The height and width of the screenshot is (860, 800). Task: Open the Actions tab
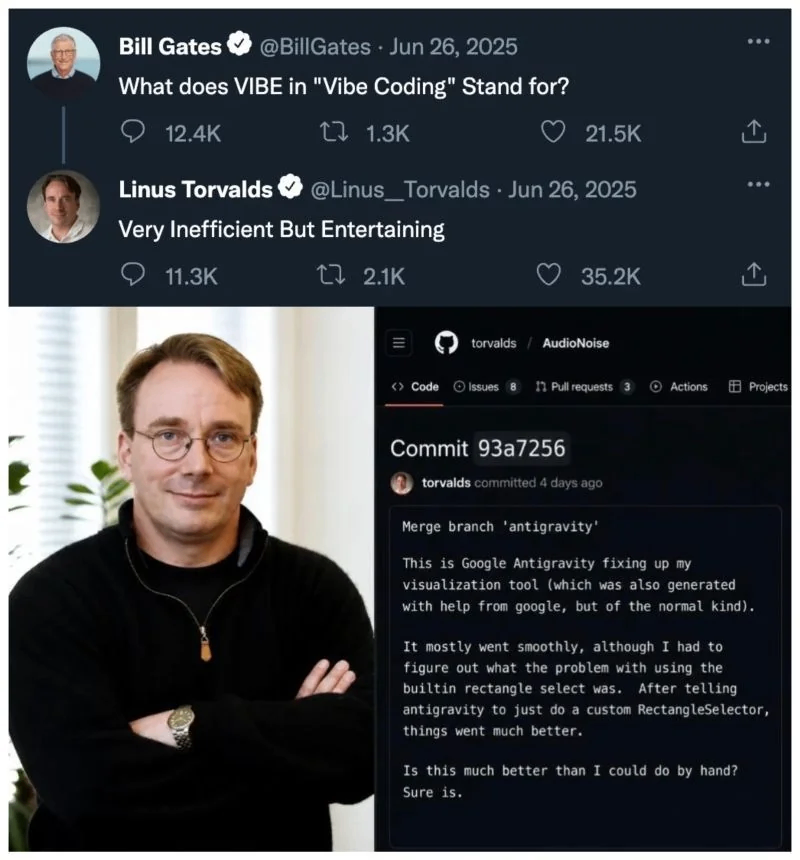tap(678, 387)
